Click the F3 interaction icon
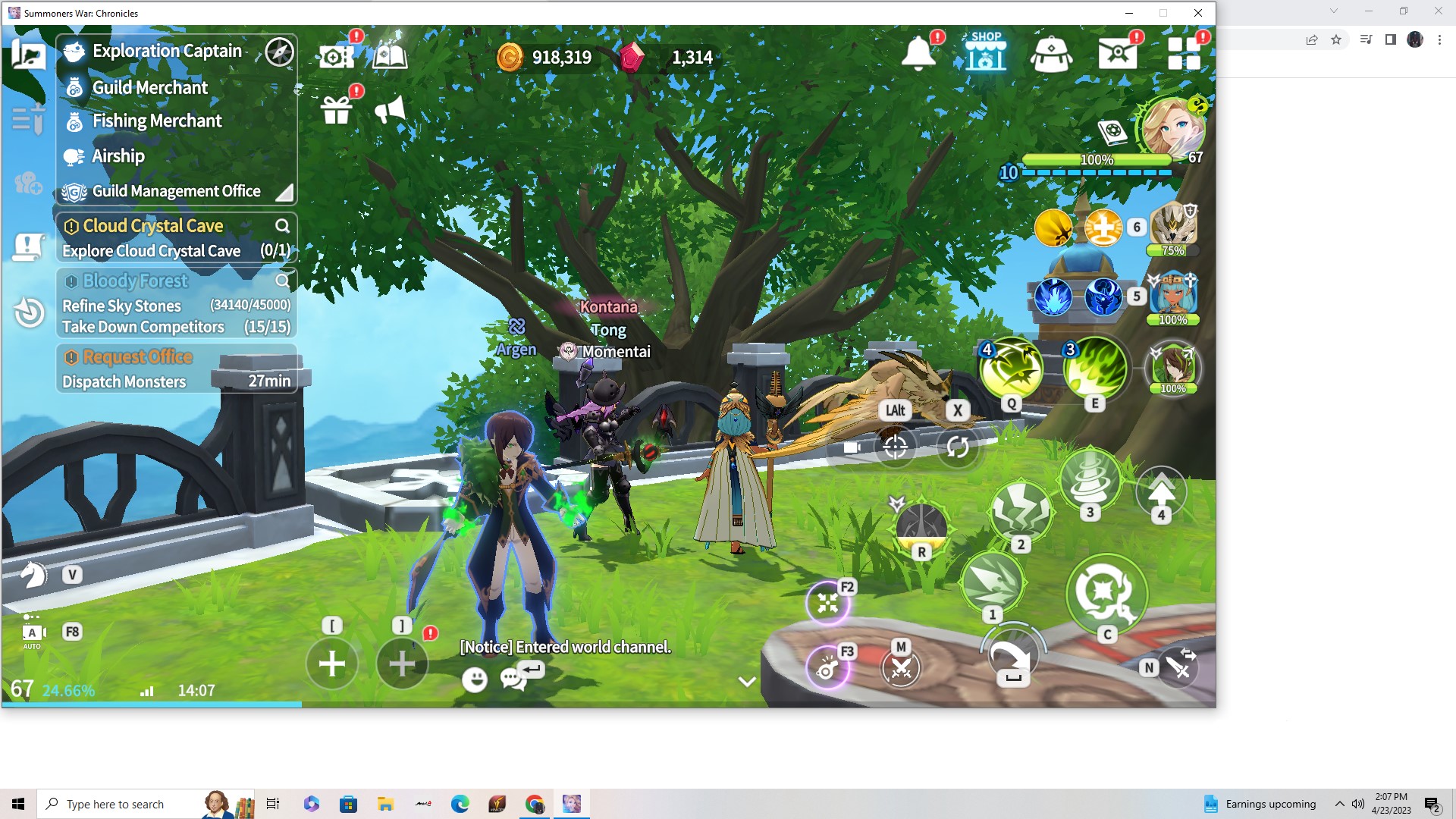Viewport: 1456px width, 819px height. pos(827,667)
